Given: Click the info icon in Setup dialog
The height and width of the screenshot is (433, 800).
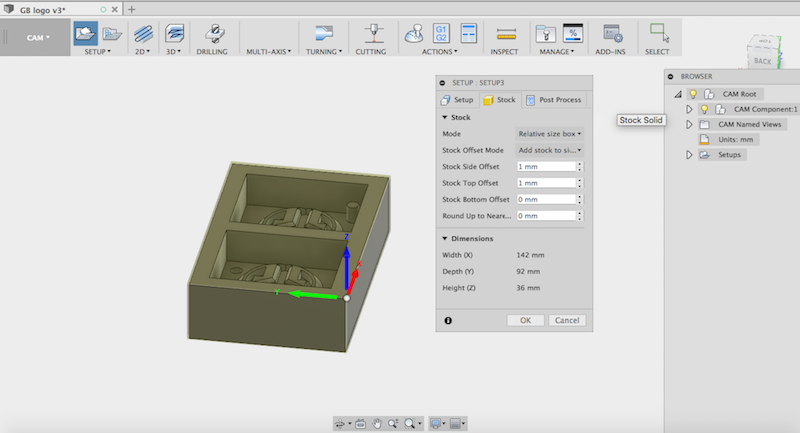Looking at the screenshot, I should pyautogui.click(x=448, y=321).
